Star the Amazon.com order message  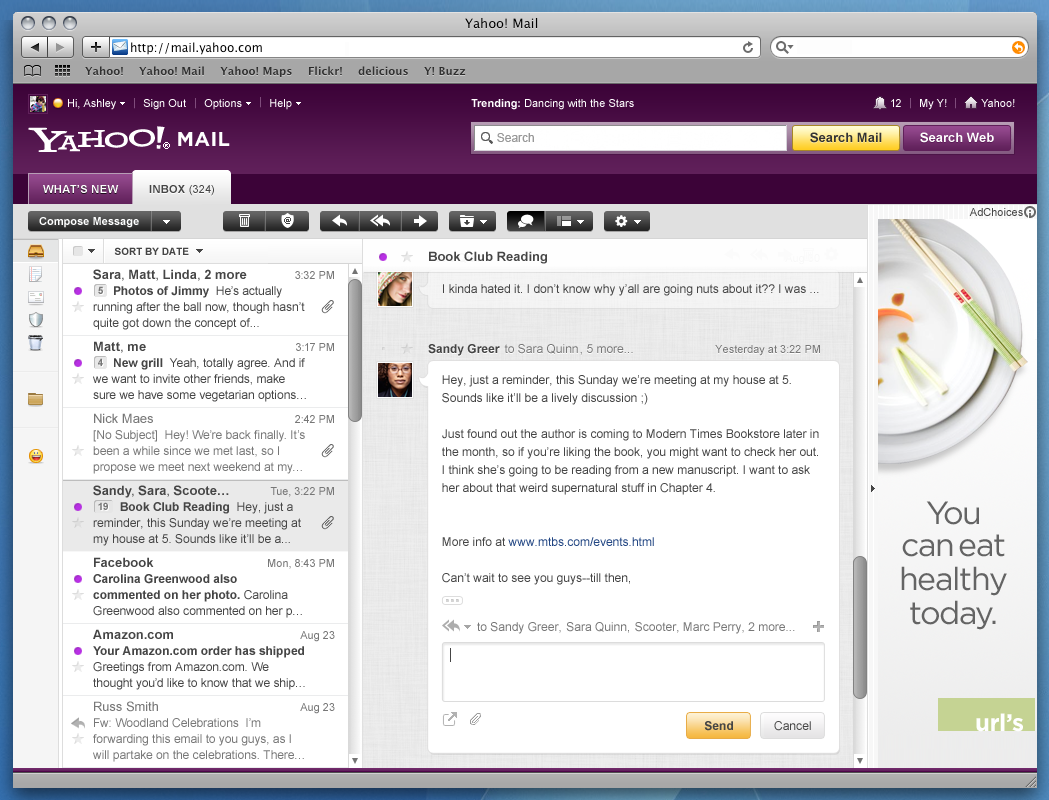[78, 667]
